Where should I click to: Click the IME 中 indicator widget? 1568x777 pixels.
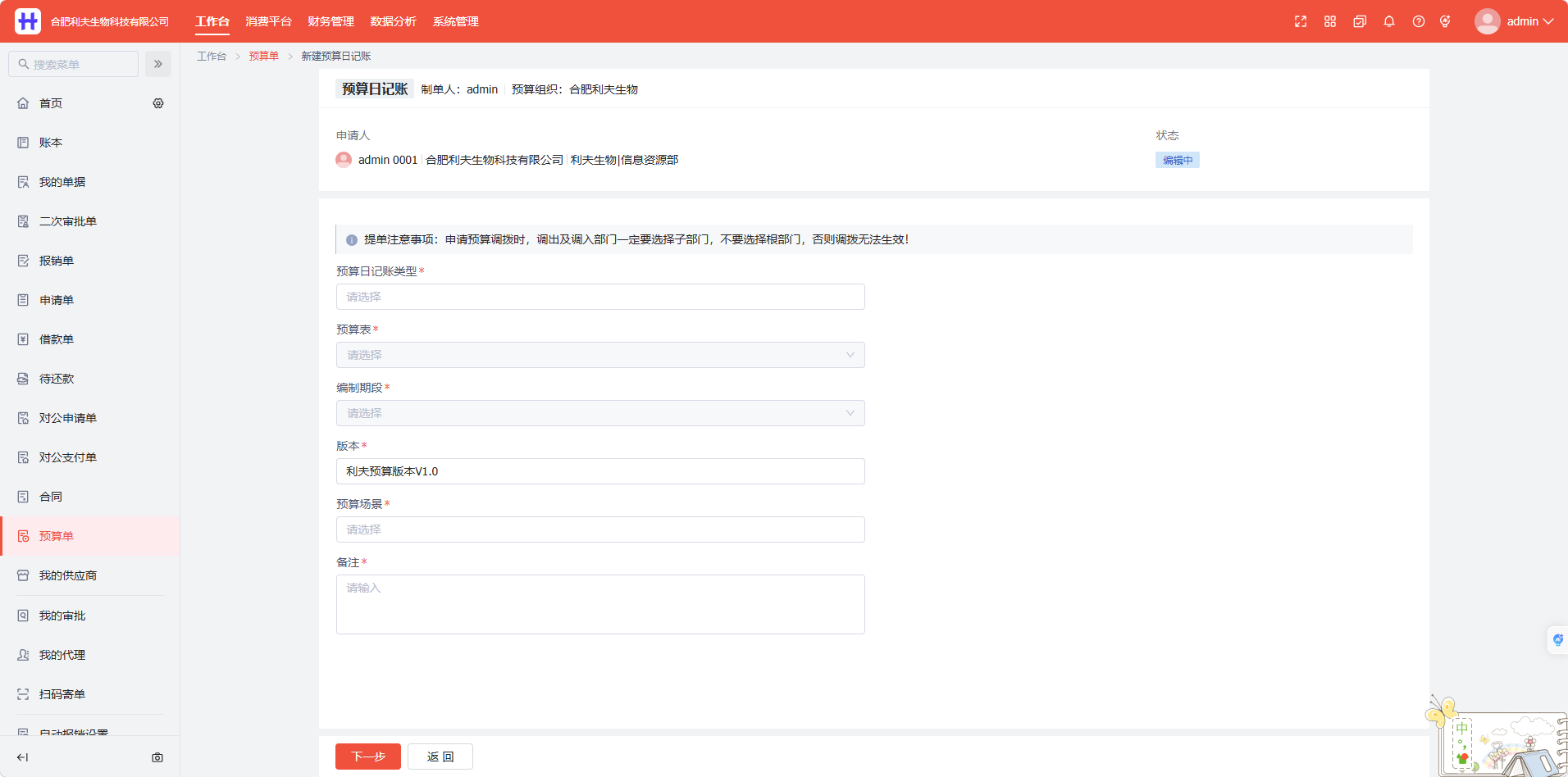(1461, 729)
